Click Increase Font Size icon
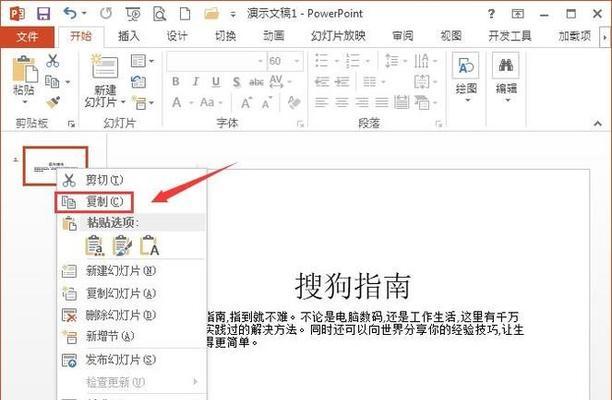Image resolution: width=612 pixels, height=400 pixels. tap(246, 103)
